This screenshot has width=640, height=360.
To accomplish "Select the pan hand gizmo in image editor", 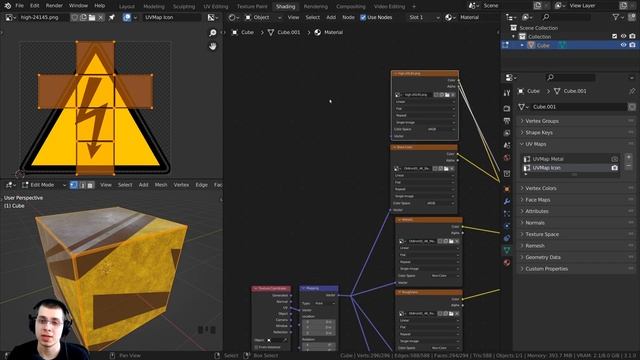I will (212, 46).
